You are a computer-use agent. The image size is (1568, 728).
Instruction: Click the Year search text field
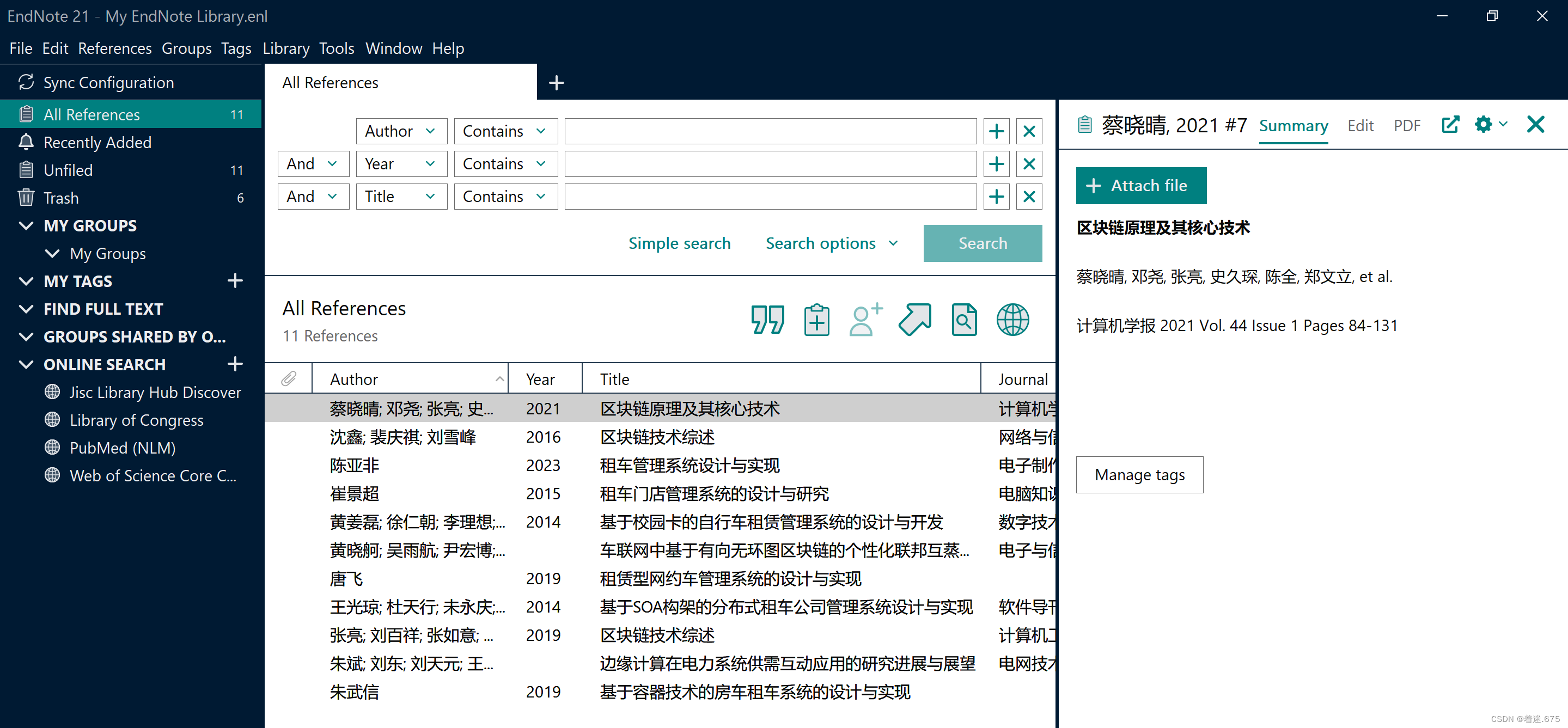click(x=770, y=164)
